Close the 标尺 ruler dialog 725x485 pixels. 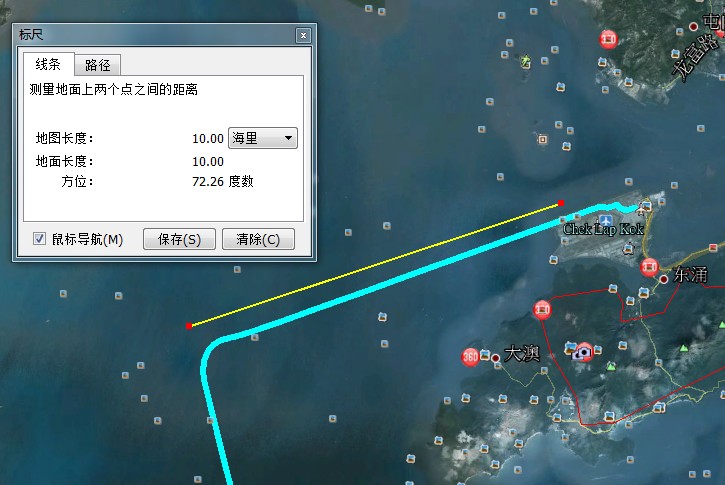[303, 35]
